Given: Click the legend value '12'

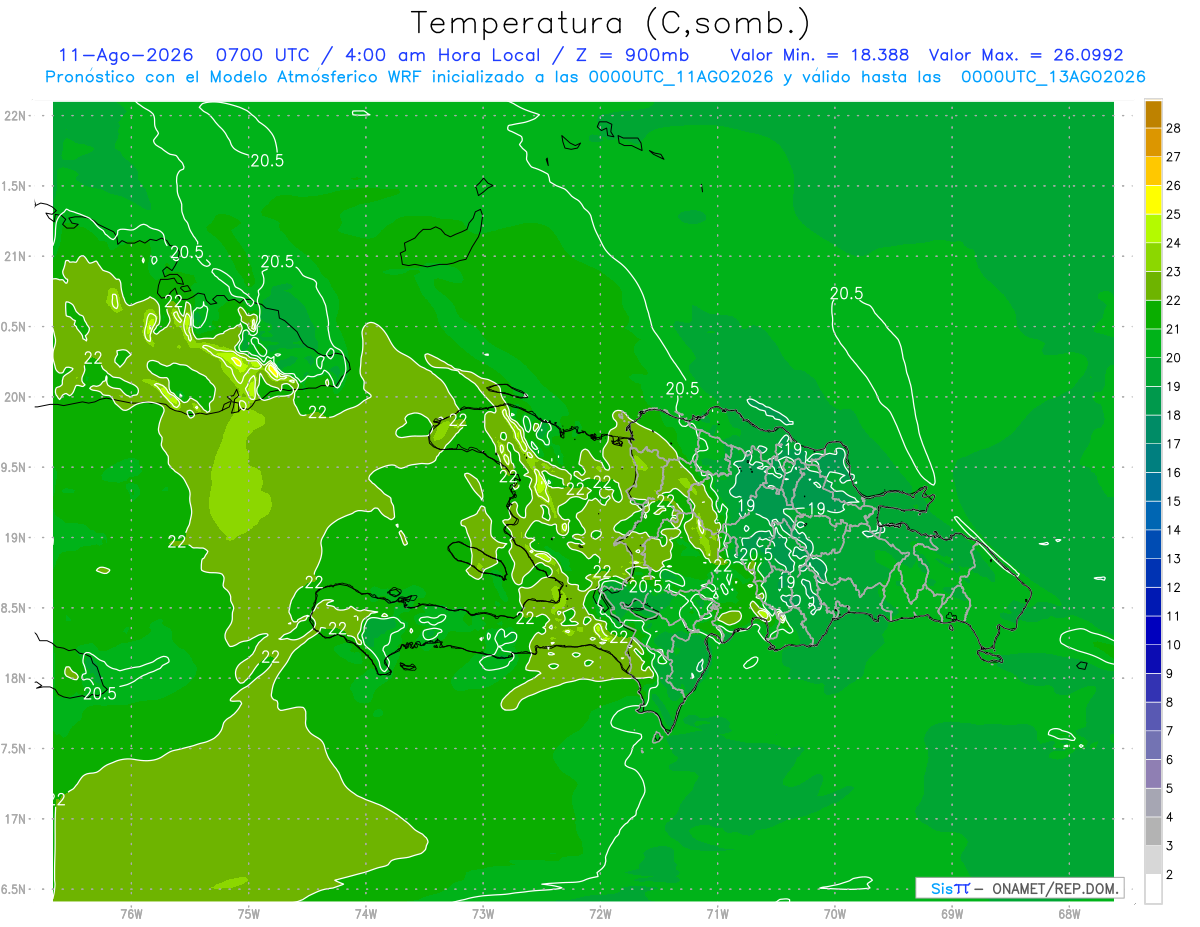Looking at the screenshot, I should click(1174, 588).
